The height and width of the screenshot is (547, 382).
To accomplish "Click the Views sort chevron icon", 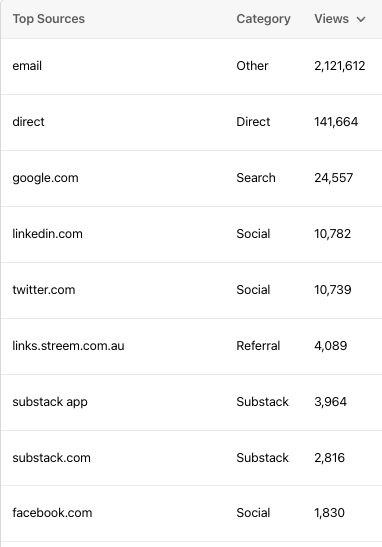I will click(x=361, y=19).
